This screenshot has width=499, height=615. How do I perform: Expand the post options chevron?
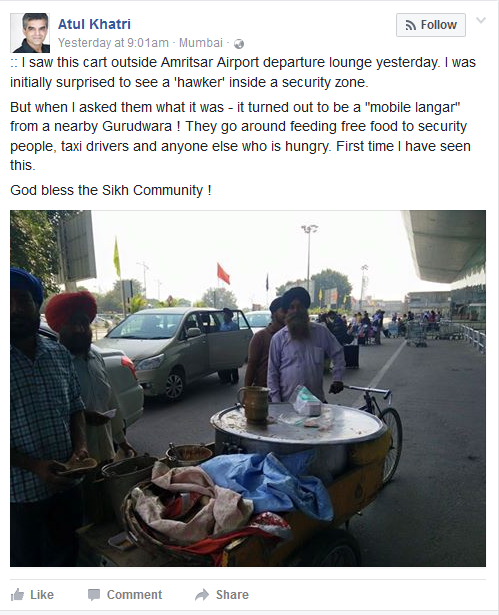point(481,20)
